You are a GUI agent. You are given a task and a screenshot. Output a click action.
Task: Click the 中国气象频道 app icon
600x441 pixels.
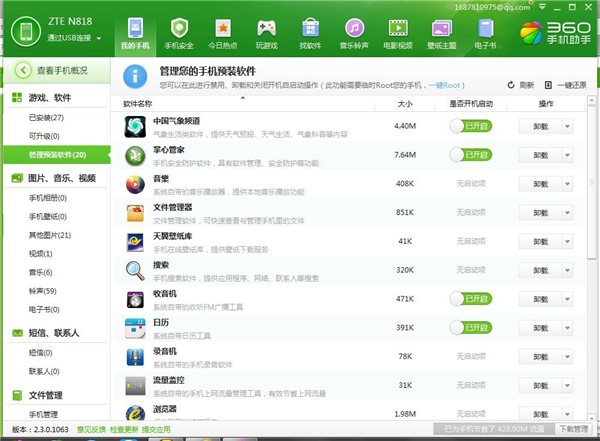pos(135,126)
